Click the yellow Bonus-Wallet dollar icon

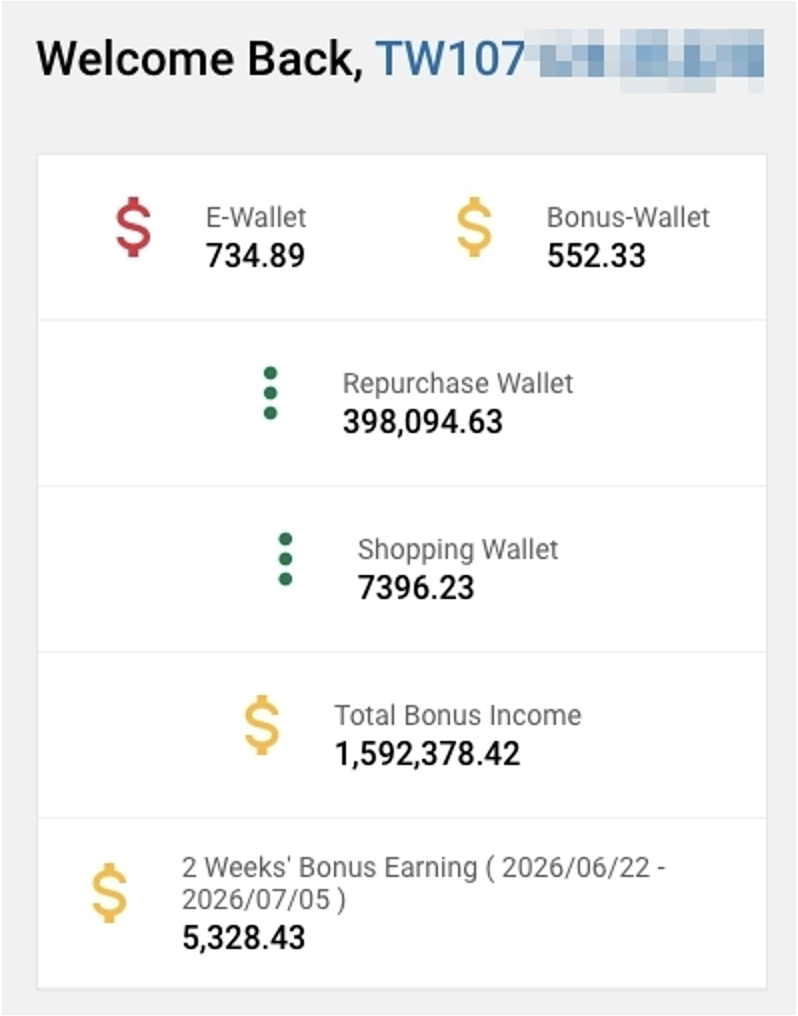click(474, 227)
